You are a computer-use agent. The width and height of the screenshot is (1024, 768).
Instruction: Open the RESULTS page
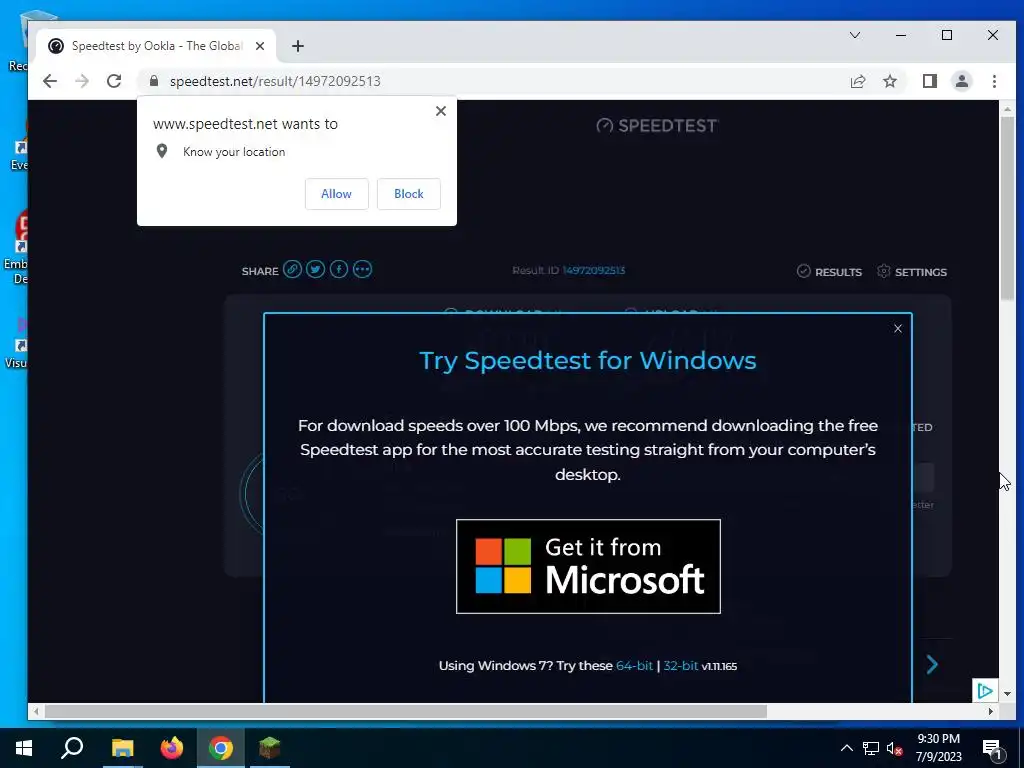pos(829,272)
